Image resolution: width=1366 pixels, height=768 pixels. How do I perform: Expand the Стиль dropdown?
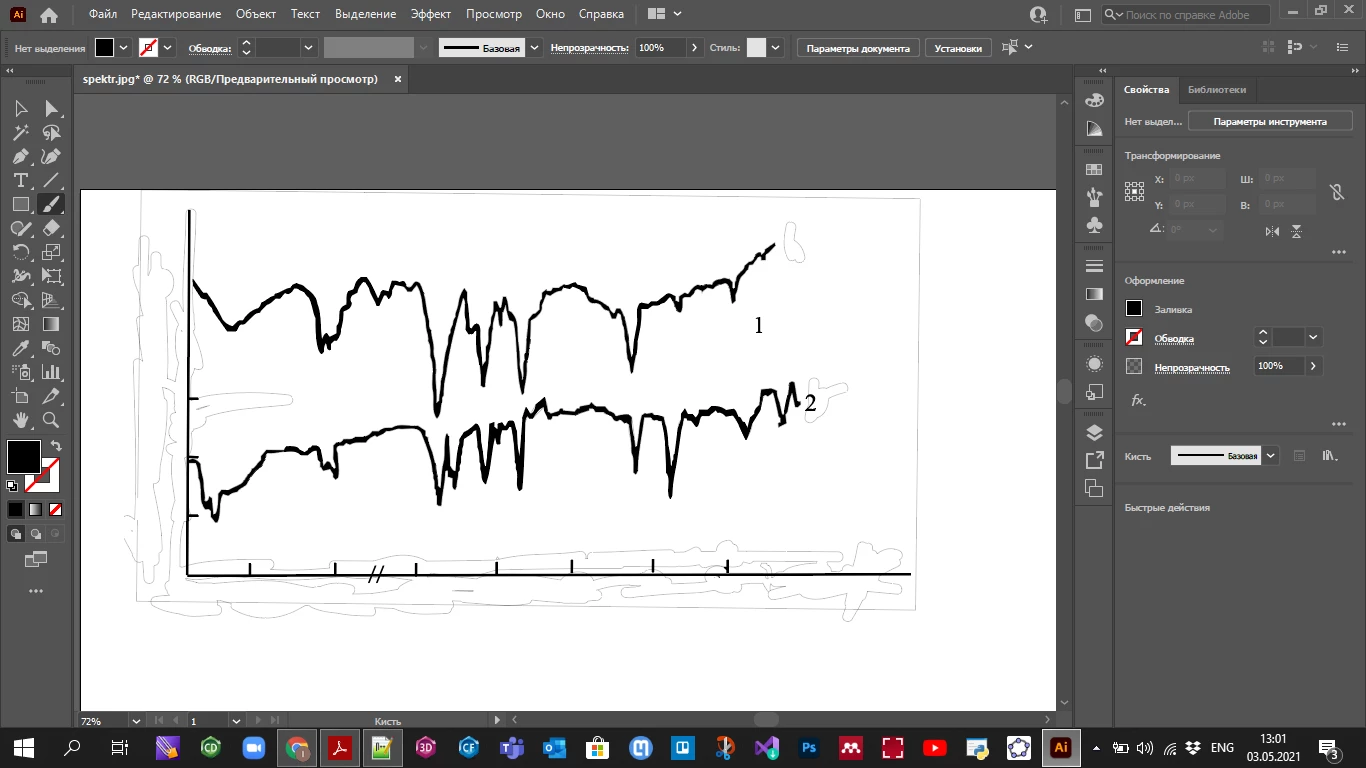(776, 47)
